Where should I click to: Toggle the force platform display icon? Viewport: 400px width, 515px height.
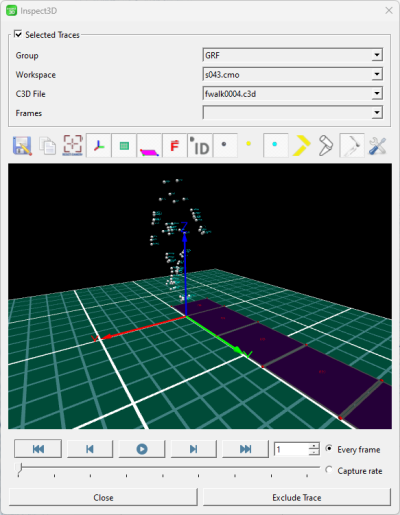pos(149,145)
